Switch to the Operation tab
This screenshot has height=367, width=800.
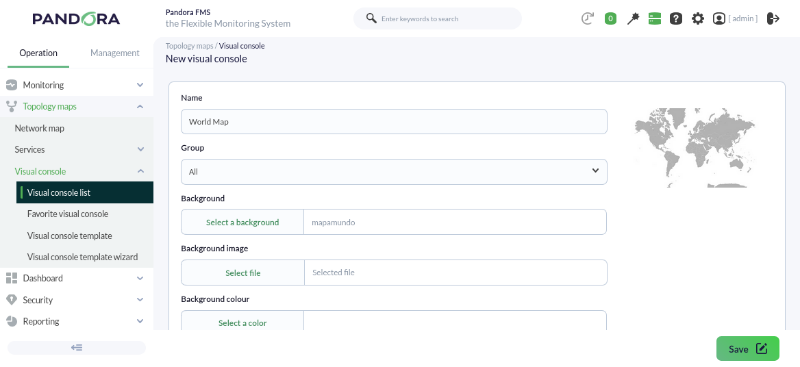tap(38, 53)
